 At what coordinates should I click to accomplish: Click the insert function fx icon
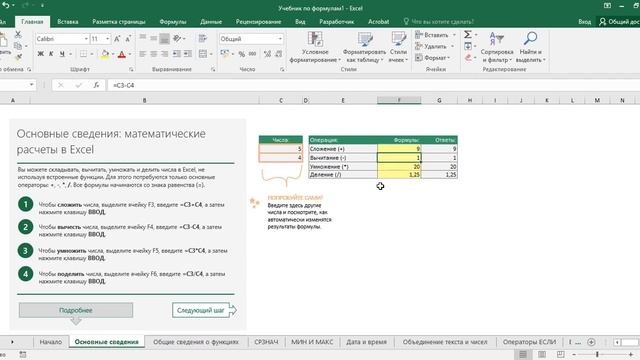(x=96, y=85)
